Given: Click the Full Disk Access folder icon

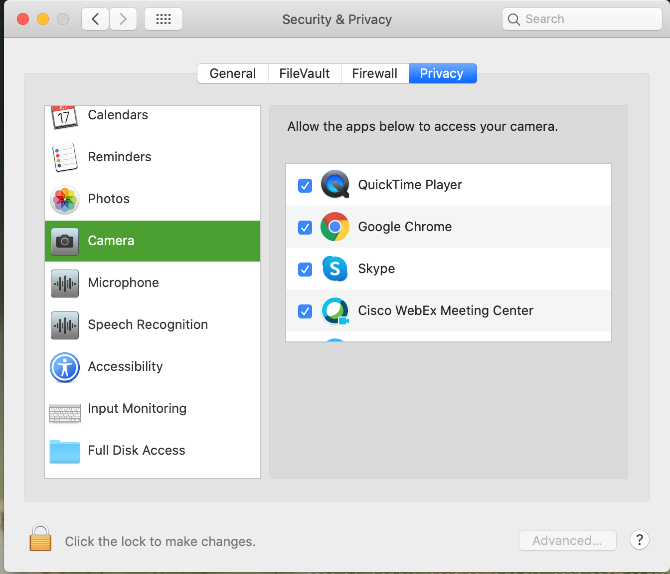Looking at the screenshot, I should [65, 451].
